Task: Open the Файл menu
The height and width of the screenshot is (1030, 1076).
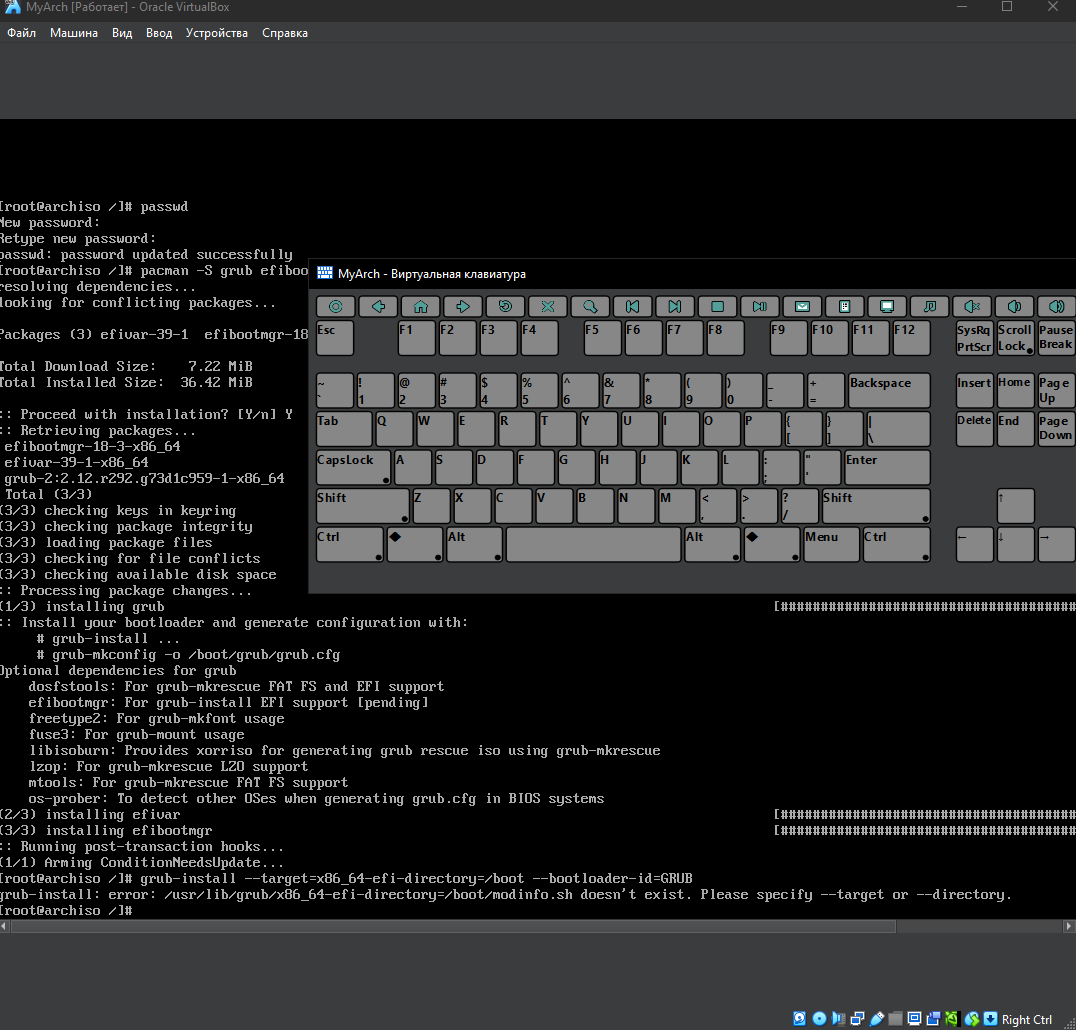Action: 21,33
